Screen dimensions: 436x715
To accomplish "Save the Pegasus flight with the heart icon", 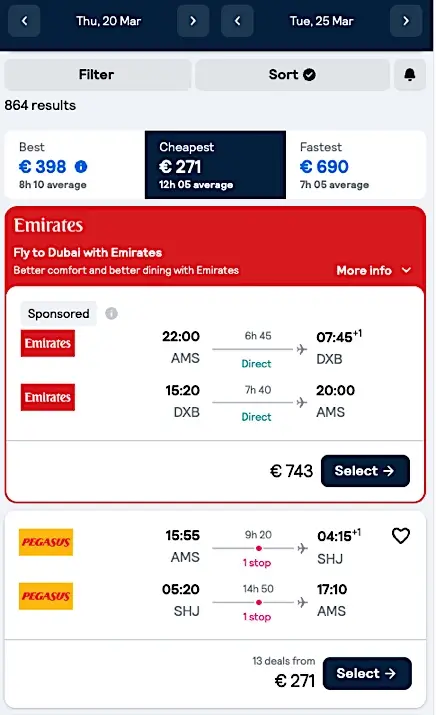I will 401,536.
